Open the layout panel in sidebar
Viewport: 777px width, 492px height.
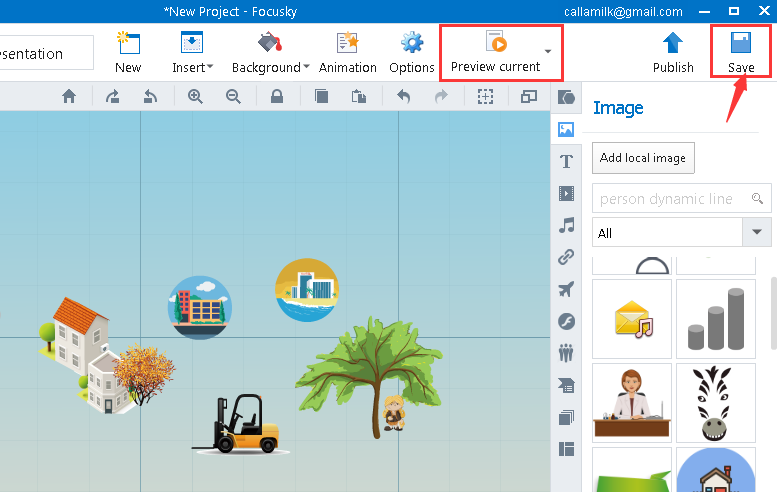(x=566, y=449)
